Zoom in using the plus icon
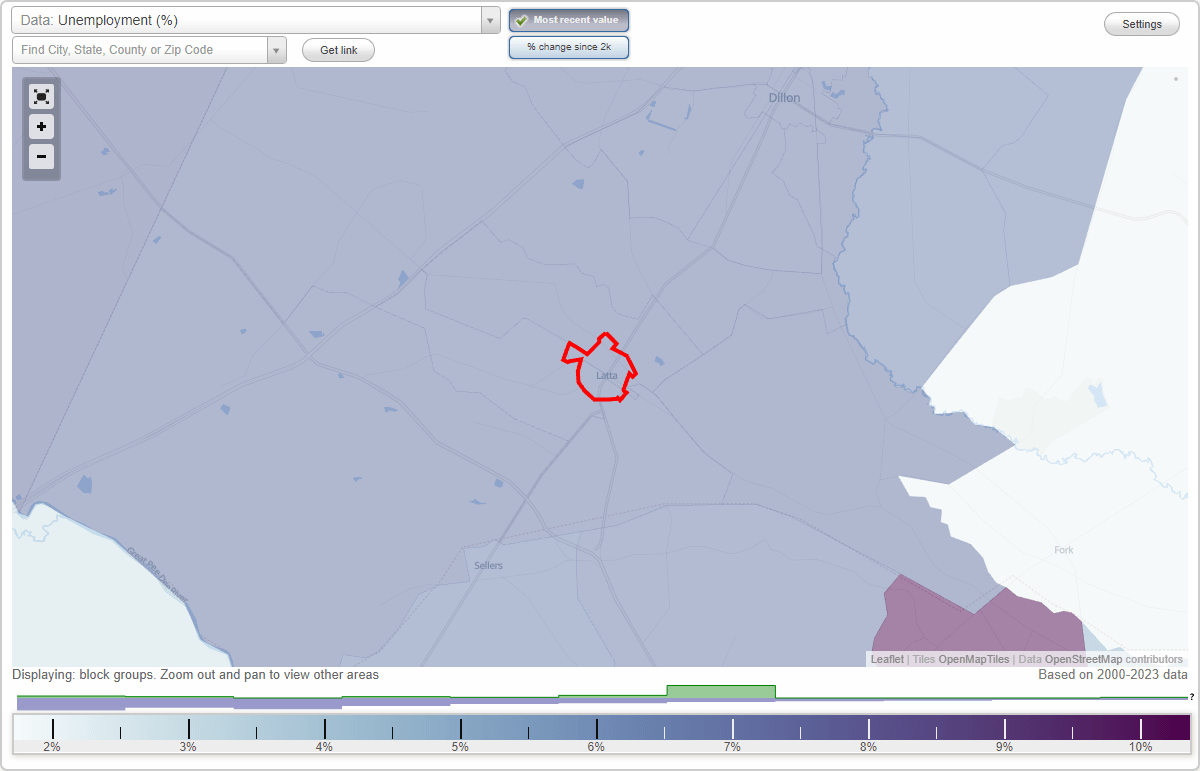 coord(41,127)
